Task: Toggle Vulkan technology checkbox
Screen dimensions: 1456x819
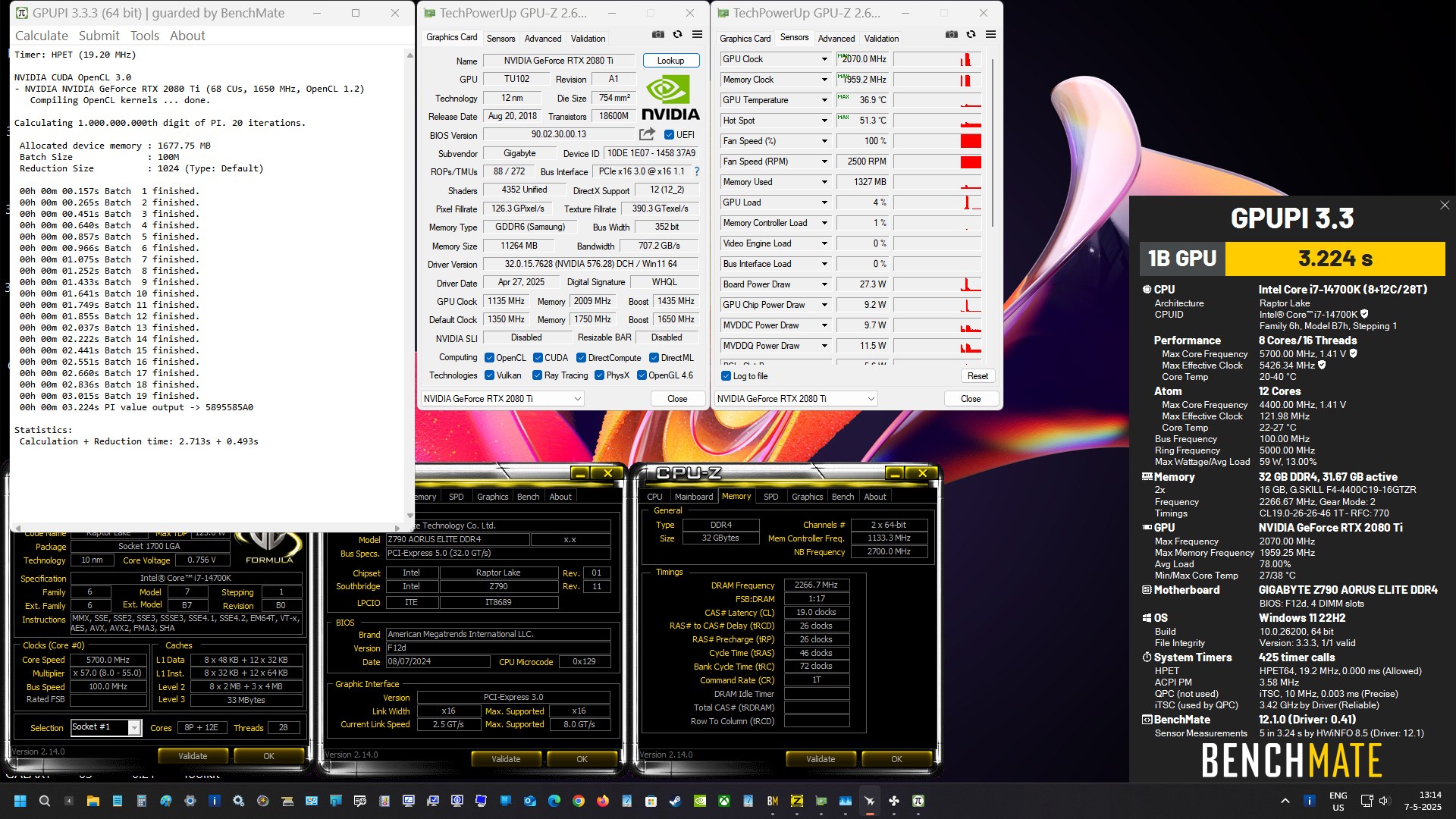Action: [489, 375]
